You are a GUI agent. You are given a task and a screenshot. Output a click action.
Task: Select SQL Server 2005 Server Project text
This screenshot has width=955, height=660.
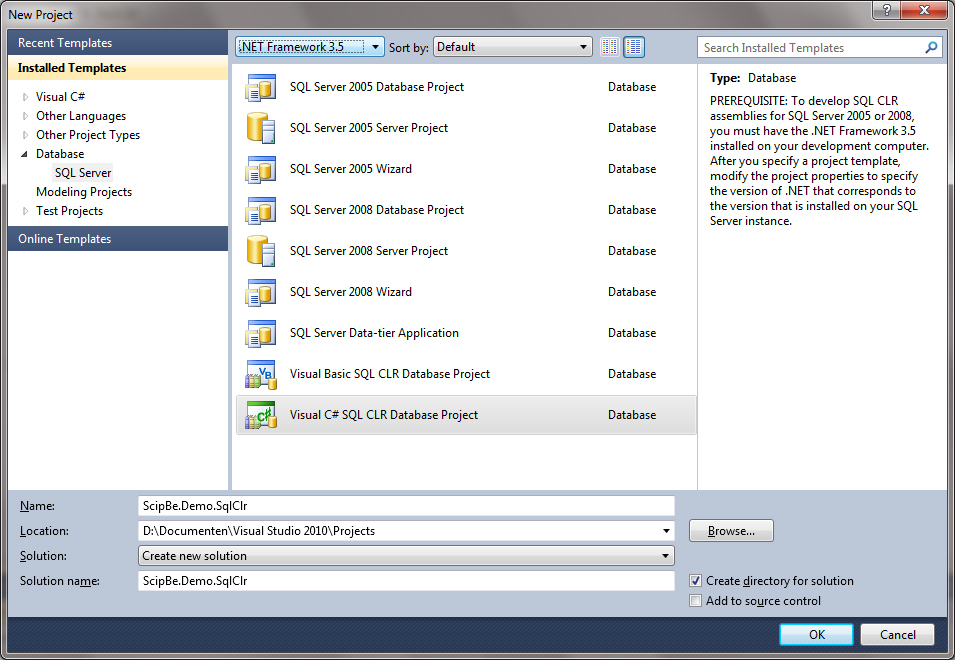(x=368, y=128)
